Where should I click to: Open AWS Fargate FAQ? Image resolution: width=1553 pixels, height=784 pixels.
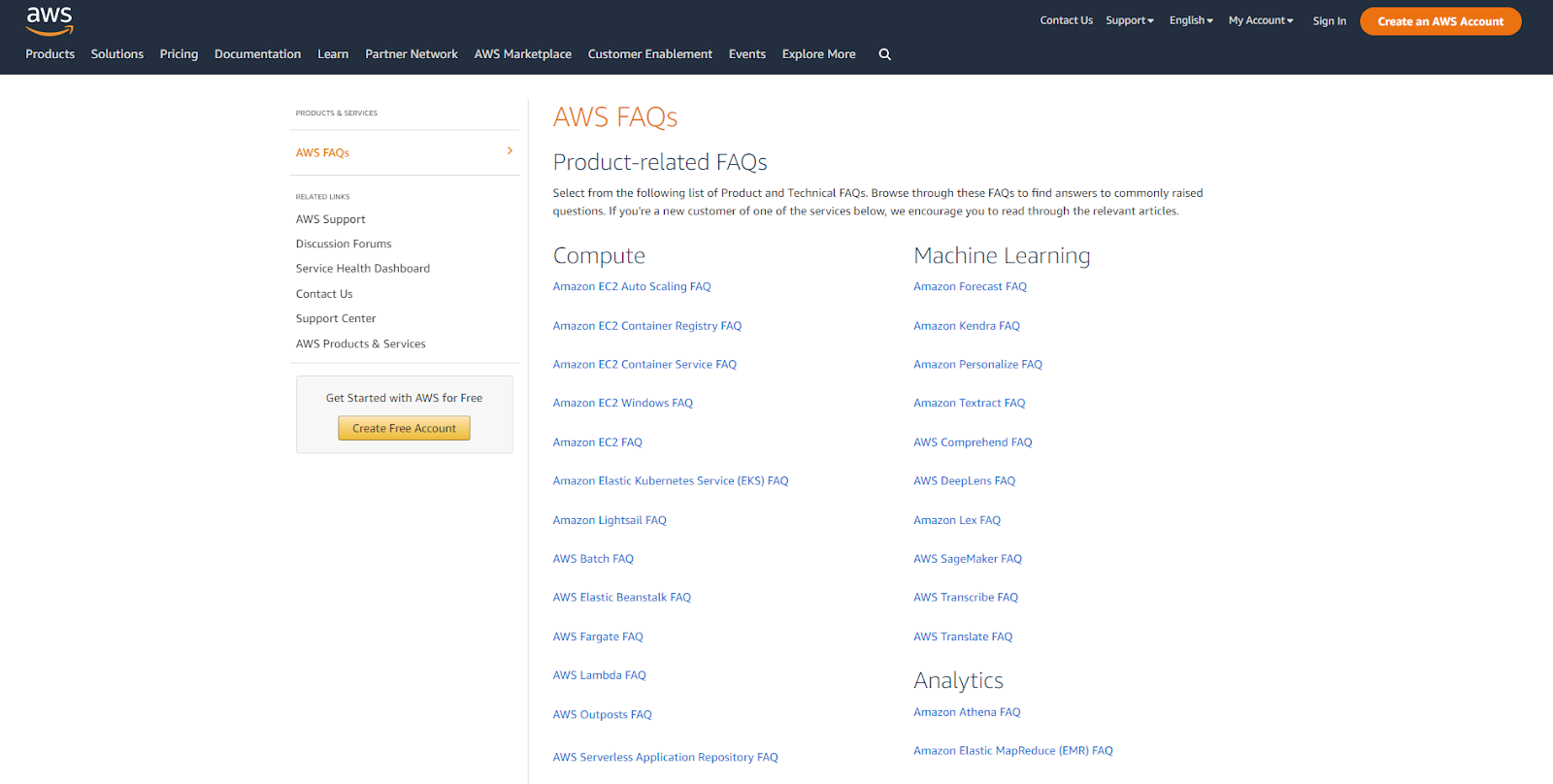(x=598, y=637)
